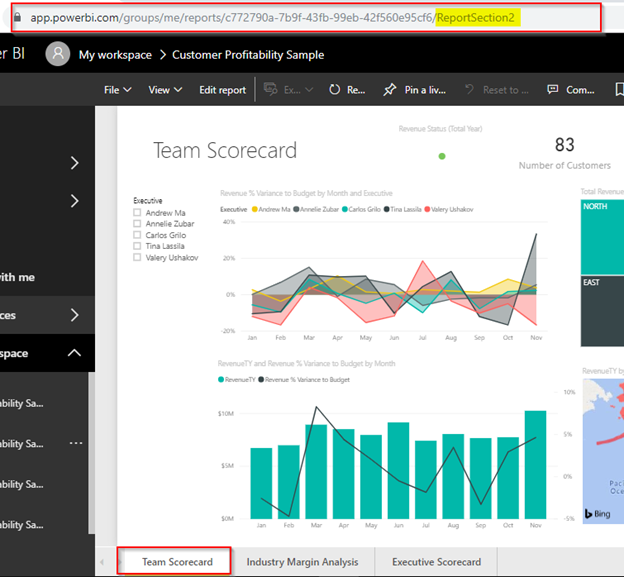Check the Valery Ushakov executive checkbox
The height and width of the screenshot is (577, 624).
(x=137, y=257)
